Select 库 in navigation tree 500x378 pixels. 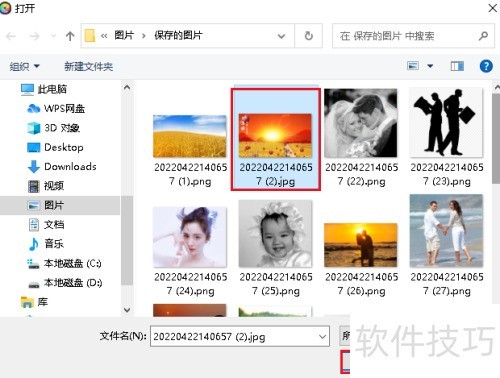[x=34, y=302]
